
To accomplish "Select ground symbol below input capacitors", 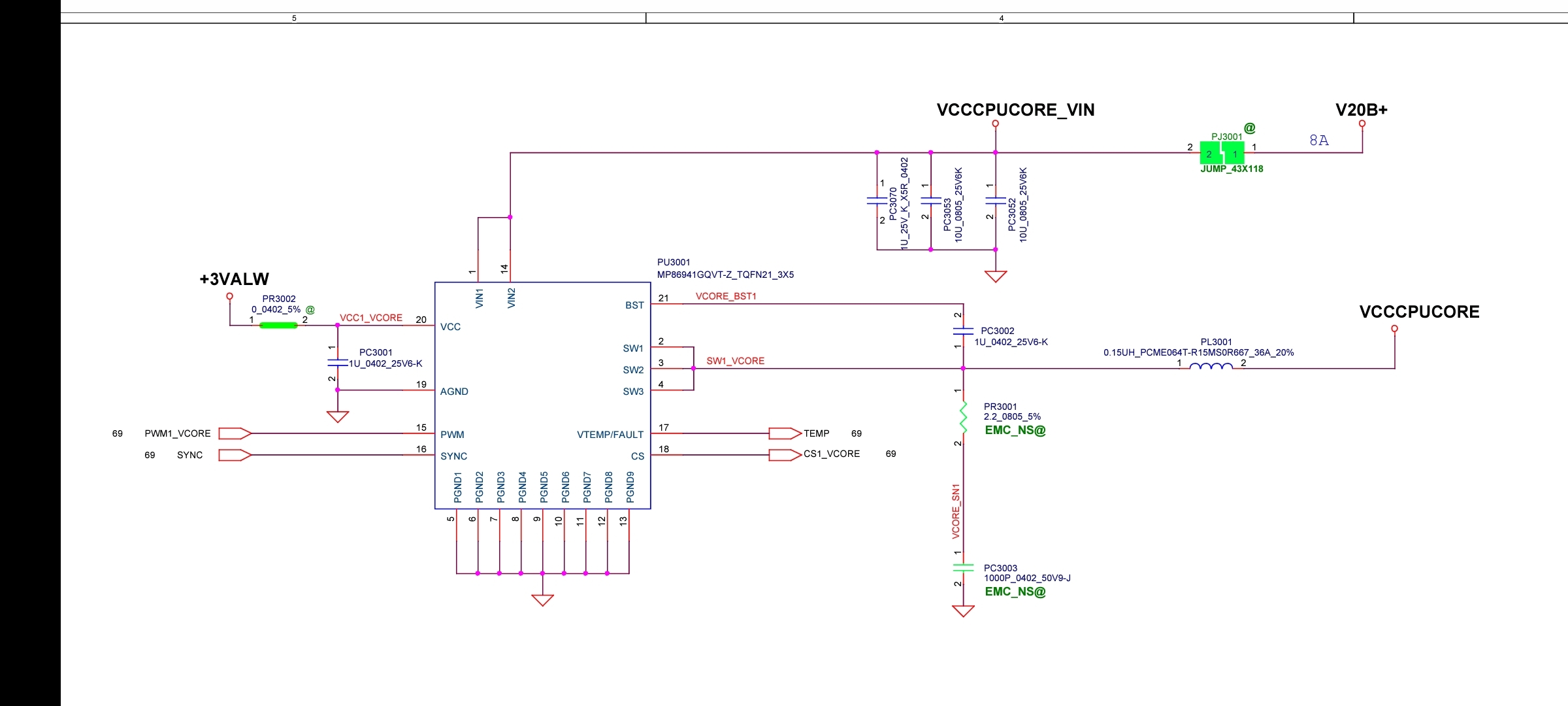I will click(x=995, y=277).
